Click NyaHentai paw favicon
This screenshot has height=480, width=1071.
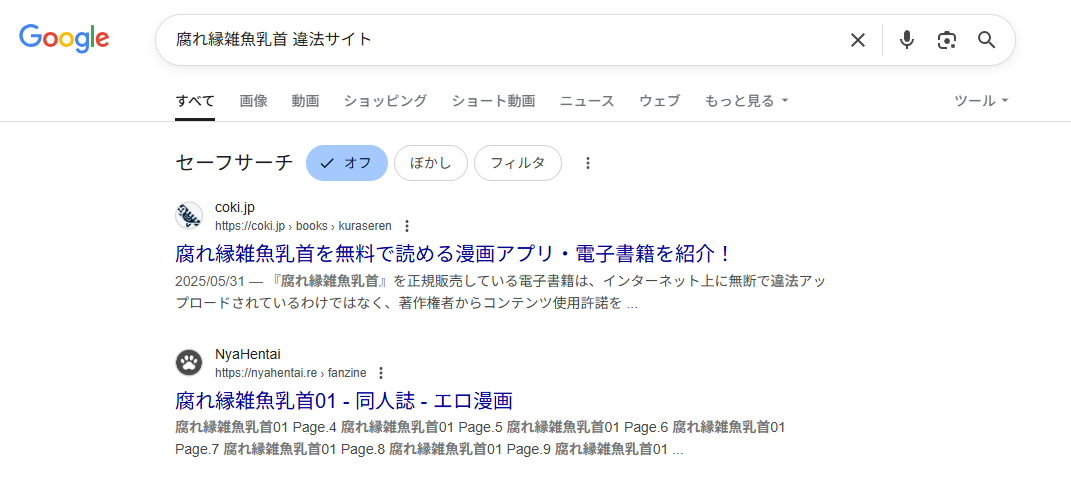click(x=189, y=363)
